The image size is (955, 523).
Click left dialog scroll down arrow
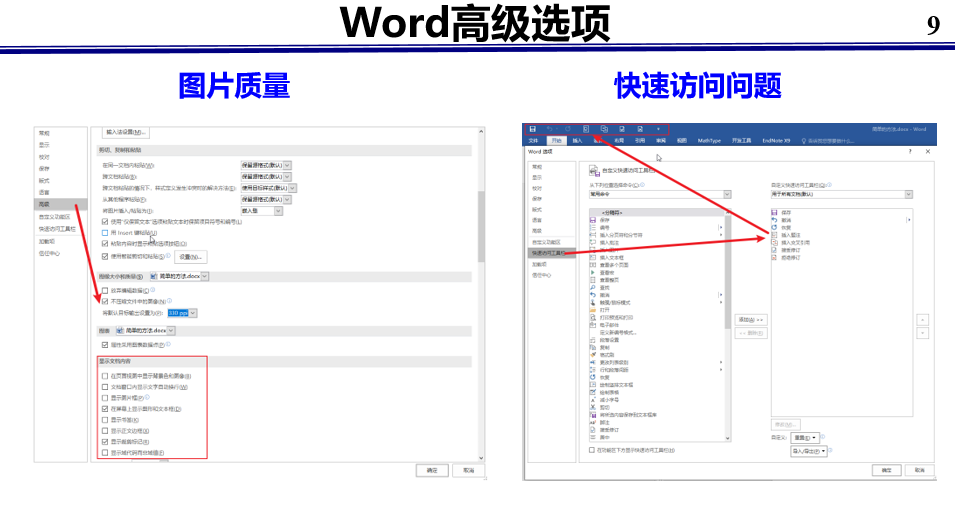pos(481,458)
